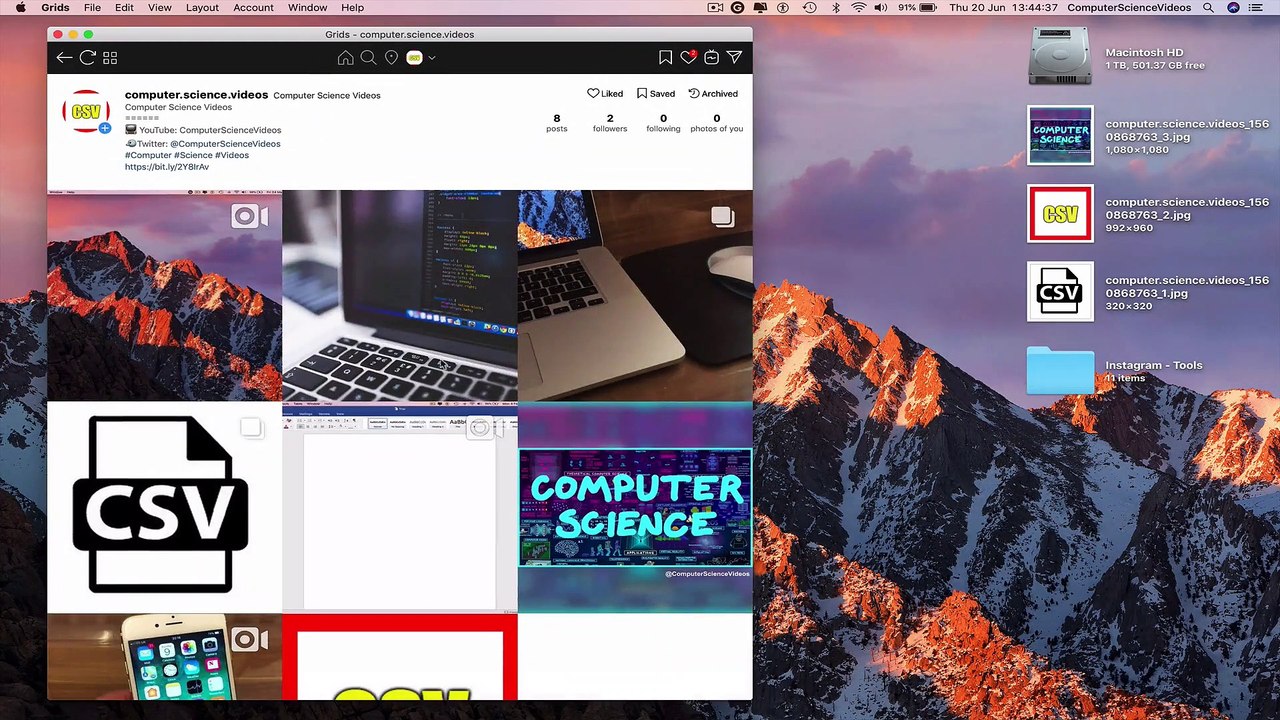Viewport: 1280px width, 720px height.
Task: Open the blank Word document video post
Action: pos(400,507)
